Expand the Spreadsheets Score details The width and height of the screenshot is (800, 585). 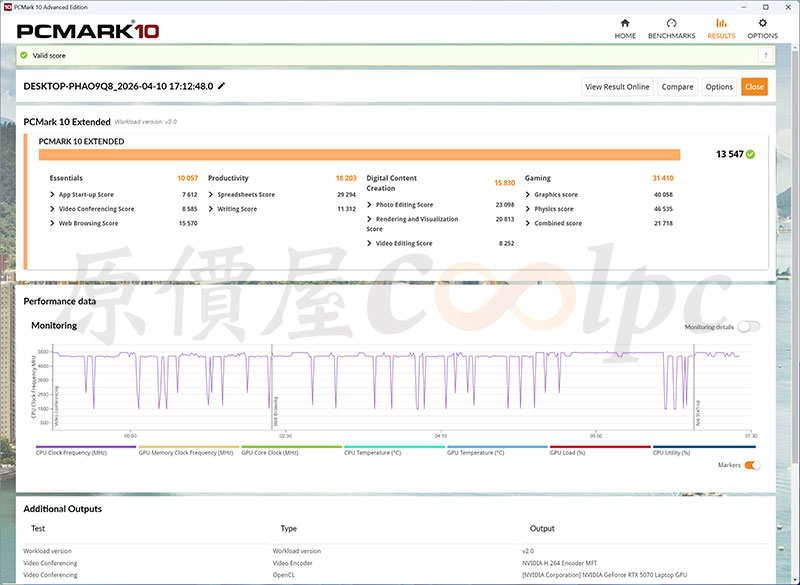(x=211, y=195)
